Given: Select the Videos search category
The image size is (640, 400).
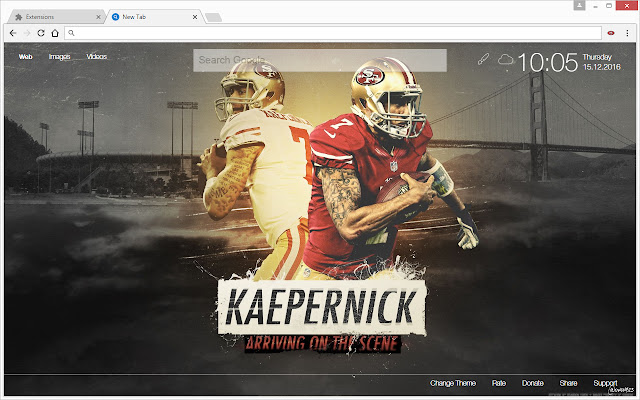Looking at the screenshot, I should 96,57.
